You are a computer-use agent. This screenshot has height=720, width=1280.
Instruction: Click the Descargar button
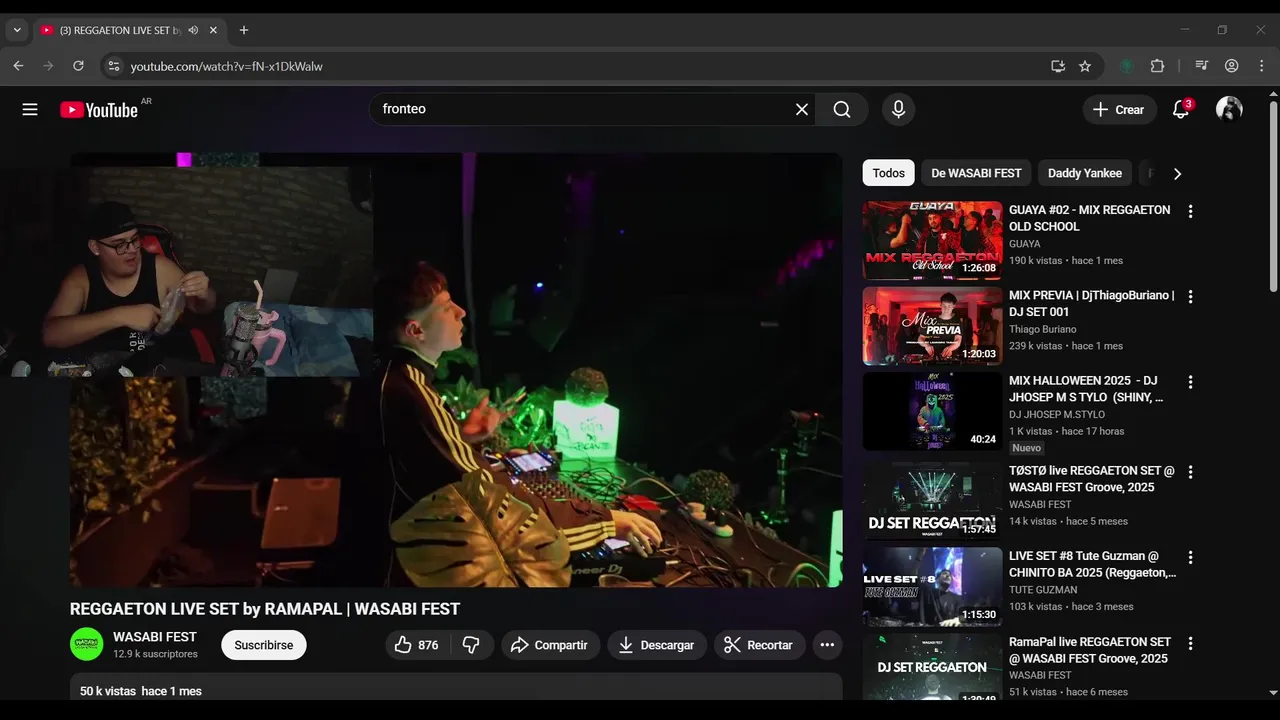coord(657,645)
